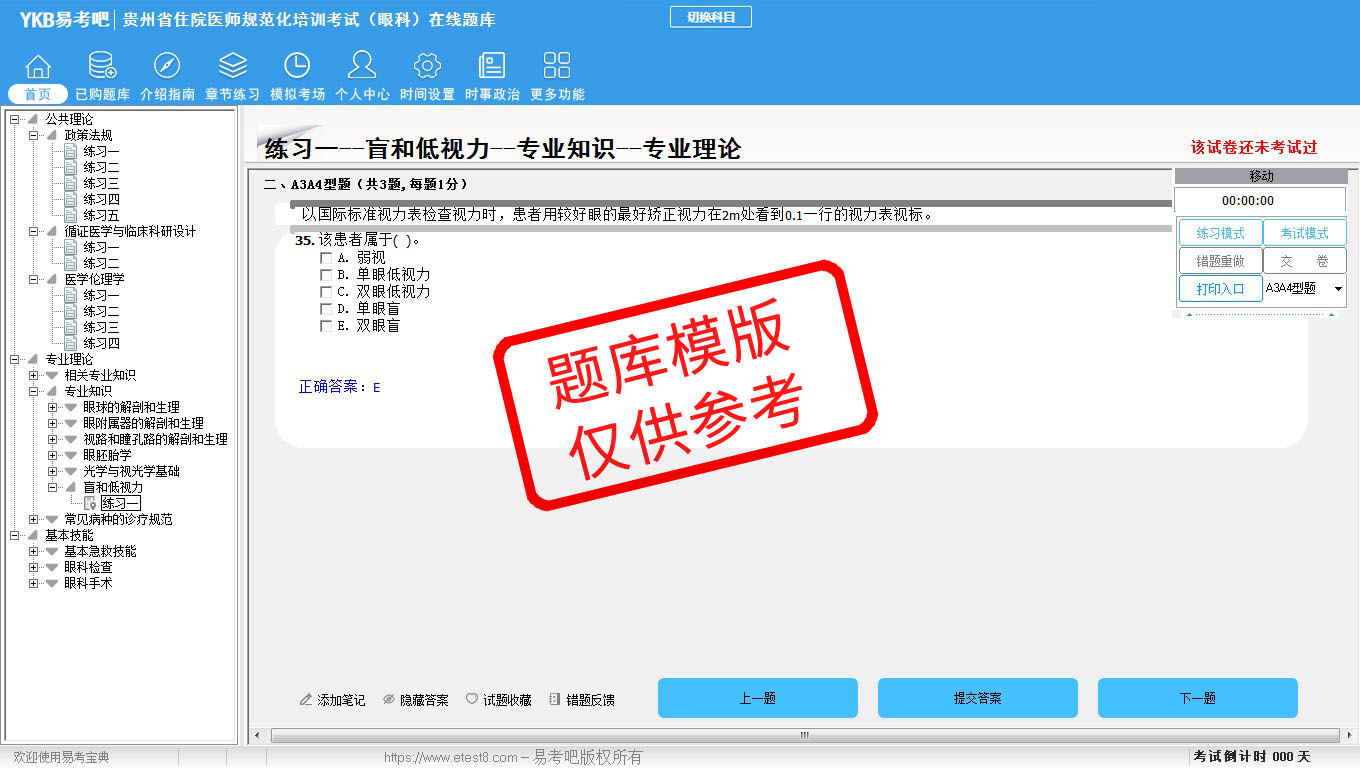Open 时事政治 news icon

pos(492,66)
